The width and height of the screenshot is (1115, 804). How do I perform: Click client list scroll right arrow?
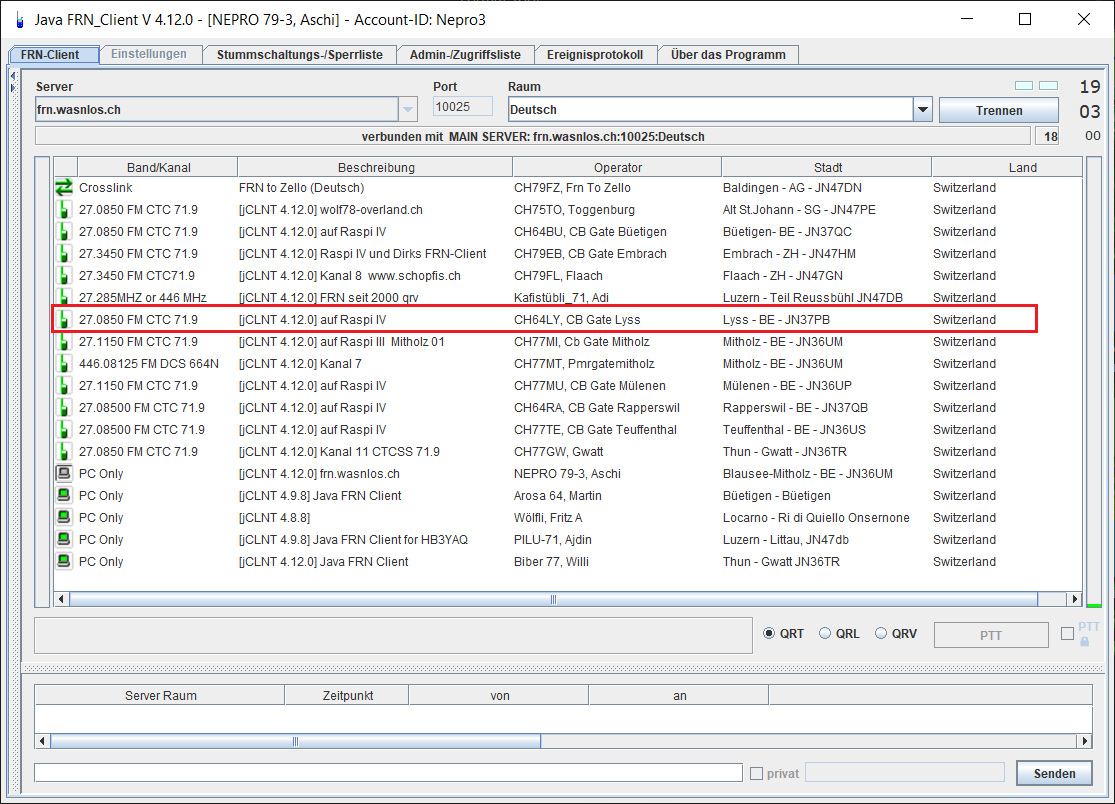[x=1074, y=599]
